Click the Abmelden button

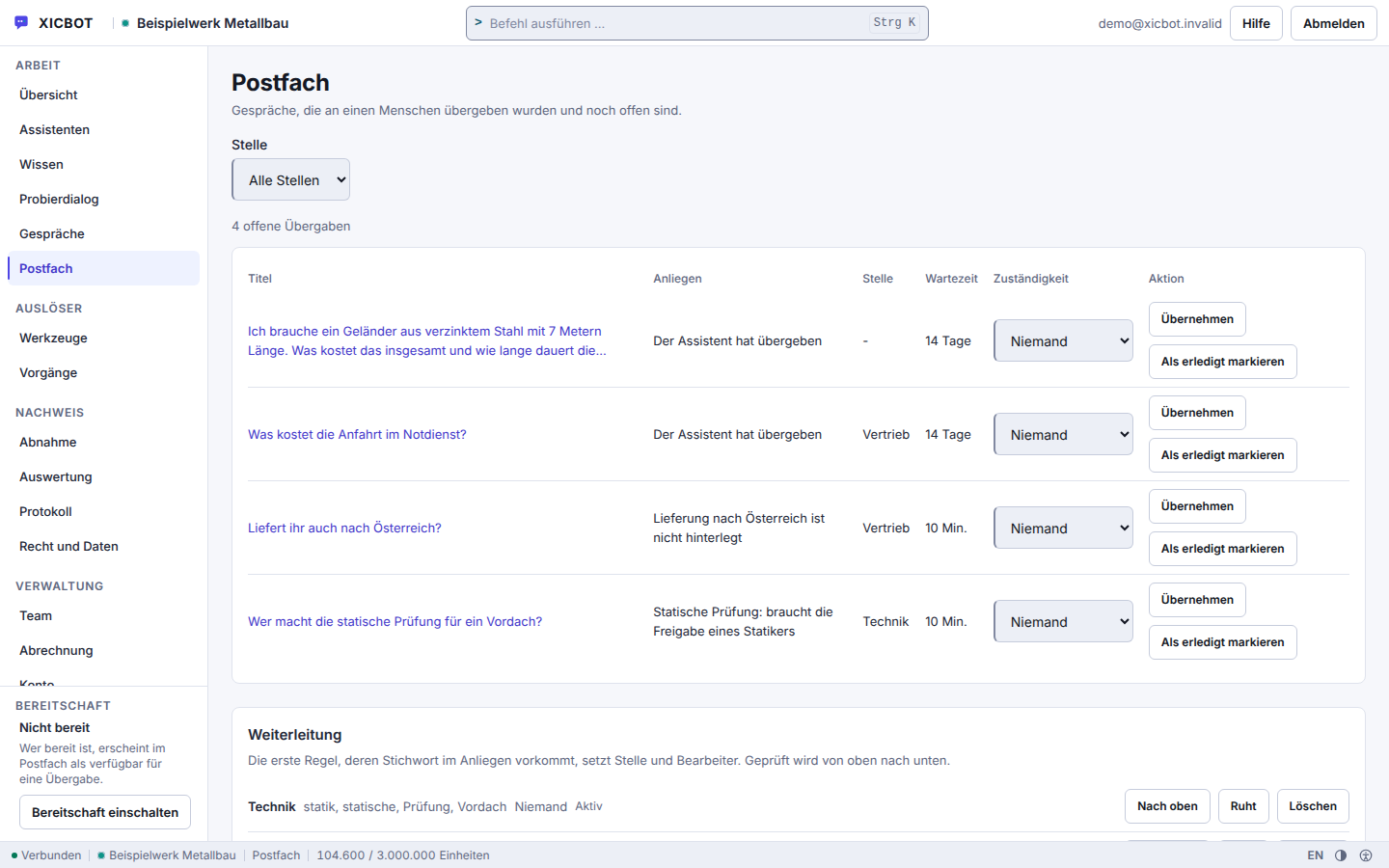[x=1333, y=23]
